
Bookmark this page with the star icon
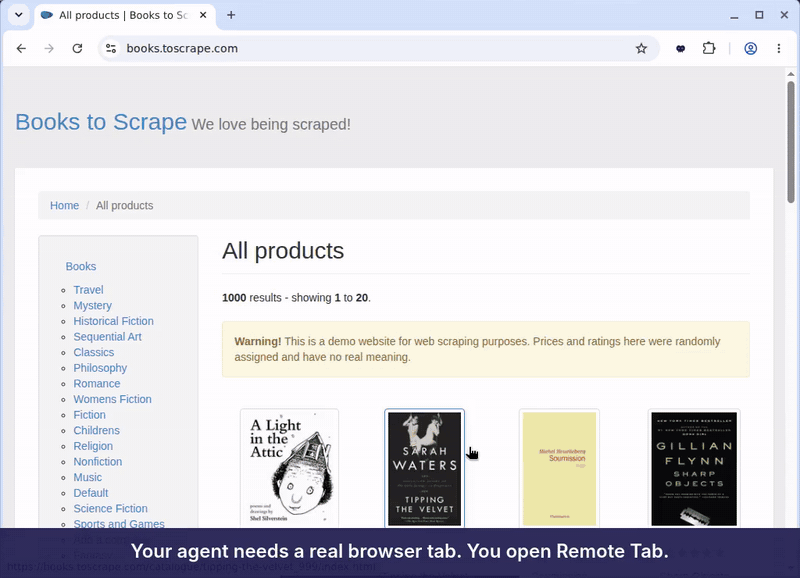641,48
